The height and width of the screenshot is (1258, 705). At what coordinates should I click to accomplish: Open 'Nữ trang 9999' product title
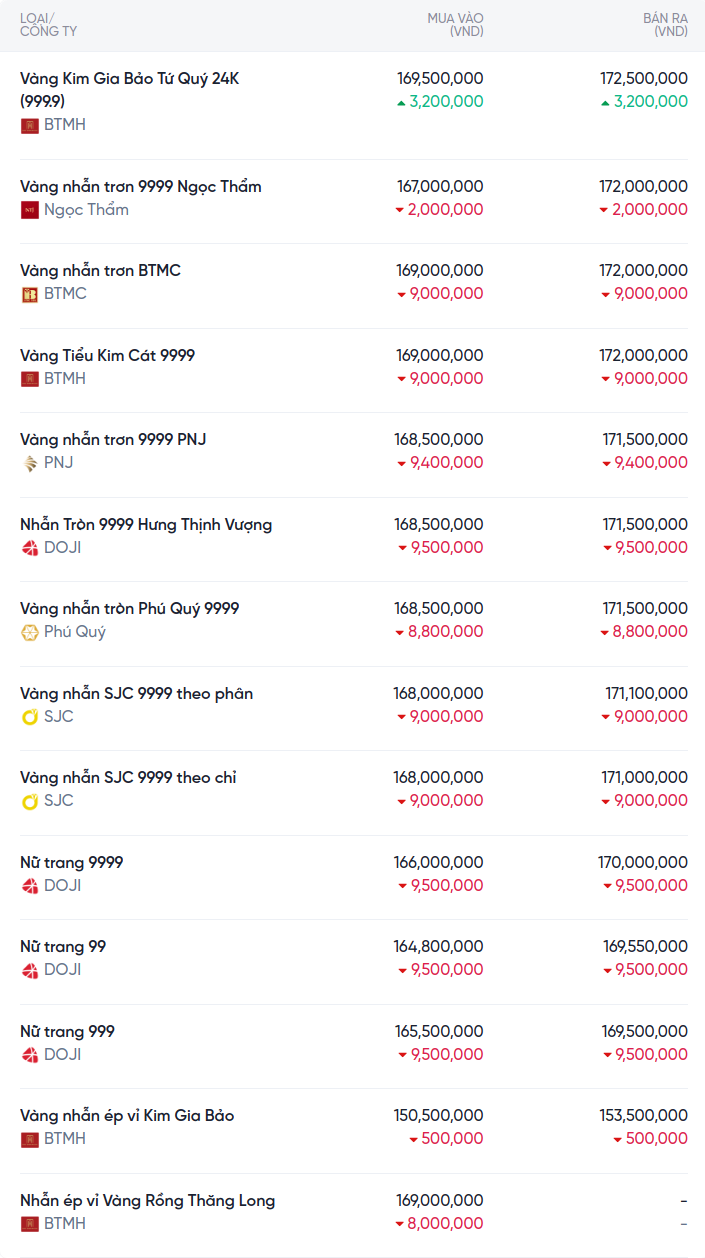click(72, 863)
